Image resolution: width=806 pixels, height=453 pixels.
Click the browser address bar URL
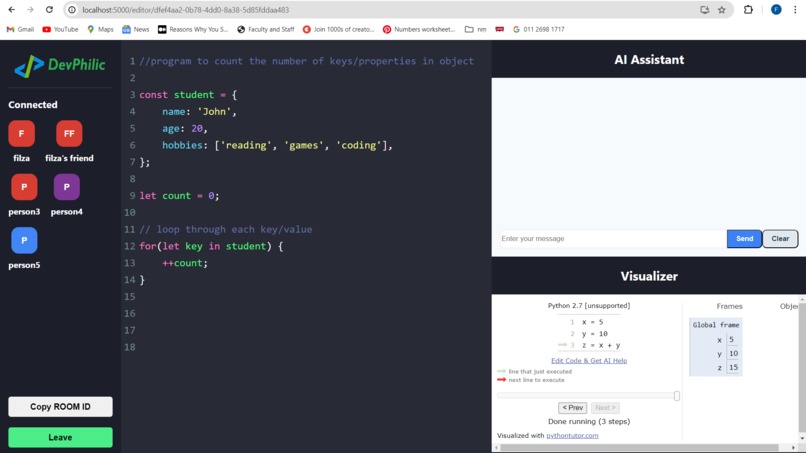pos(186,10)
